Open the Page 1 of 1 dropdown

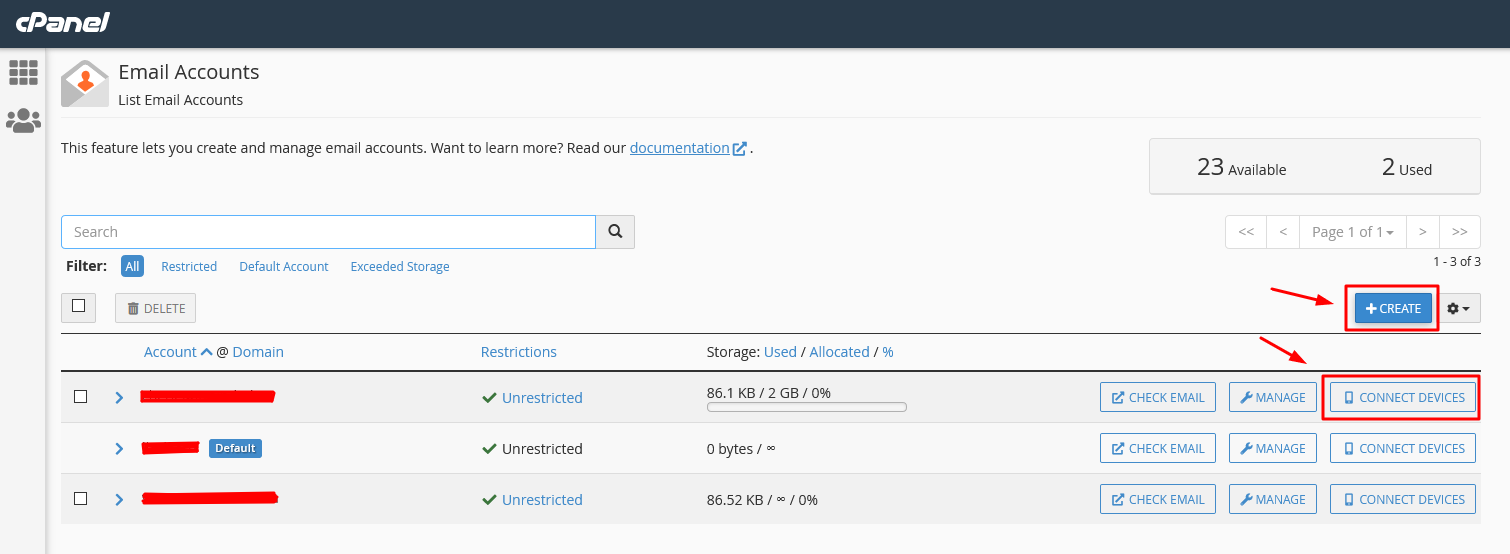(1352, 232)
